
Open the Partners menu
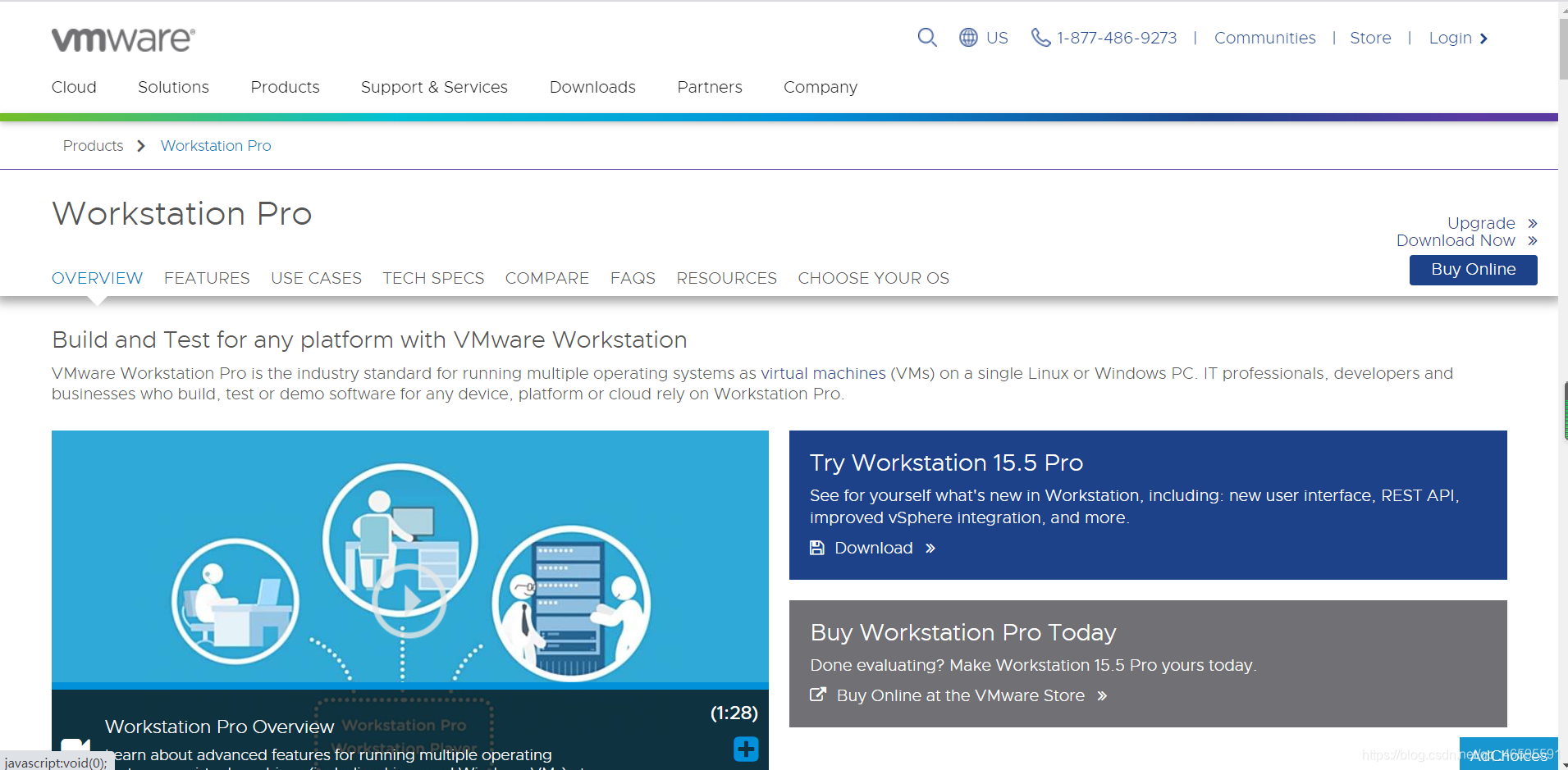point(710,87)
